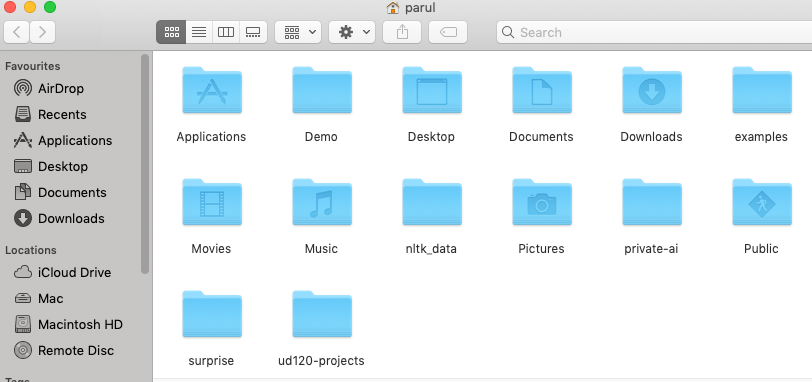Go back with the left arrow
This screenshot has height=382, width=812.
tap(17, 32)
